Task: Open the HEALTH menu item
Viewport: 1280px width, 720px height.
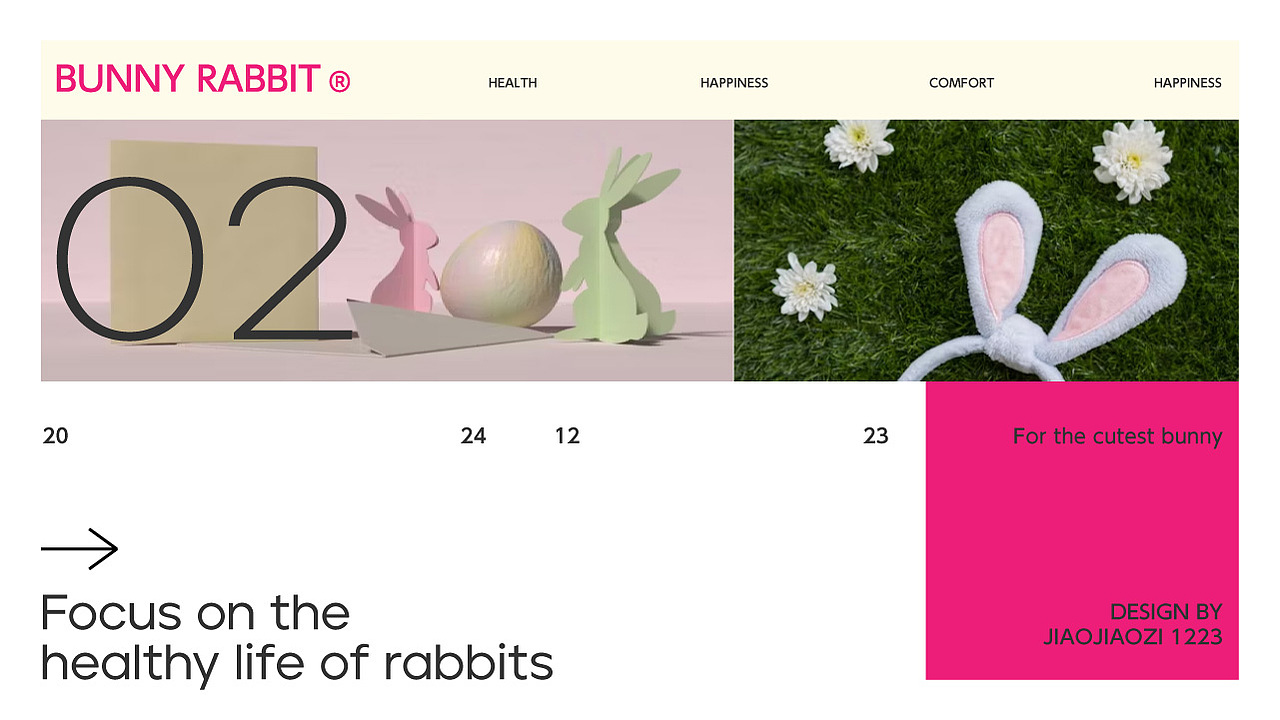Action: [x=513, y=83]
